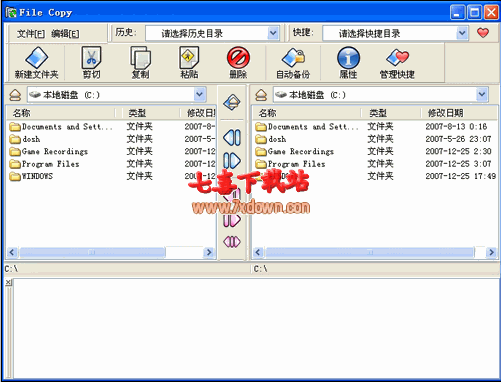Click the pink double-arrow sync icon
Viewport: 501px width, 382px height.
click(x=232, y=242)
